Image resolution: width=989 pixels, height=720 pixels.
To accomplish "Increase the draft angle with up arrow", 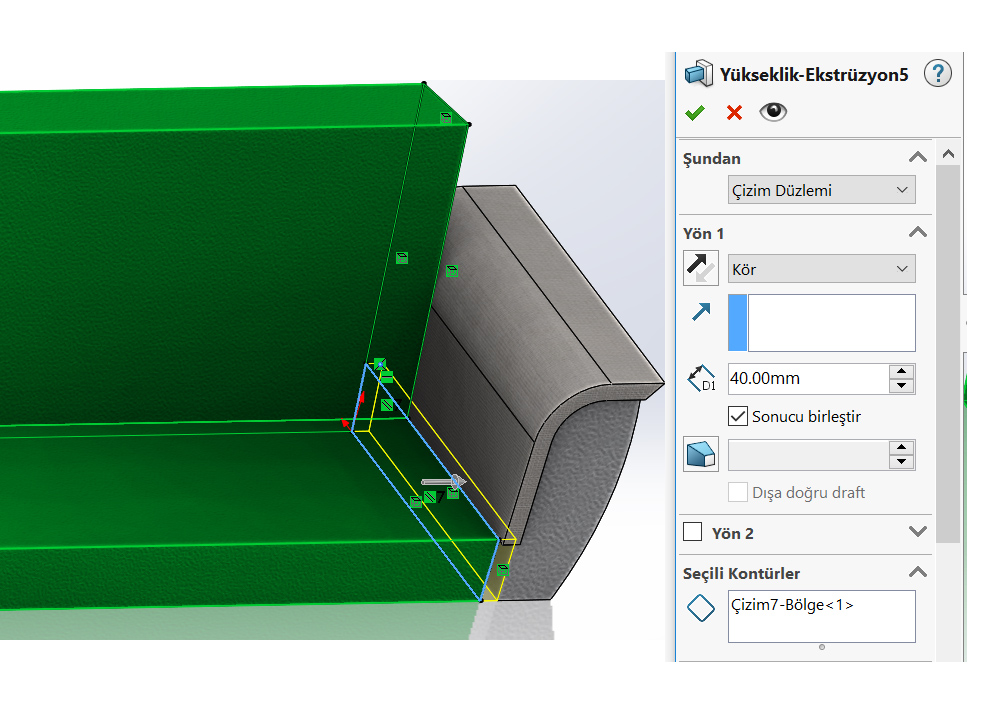I will click(x=902, y=448).
